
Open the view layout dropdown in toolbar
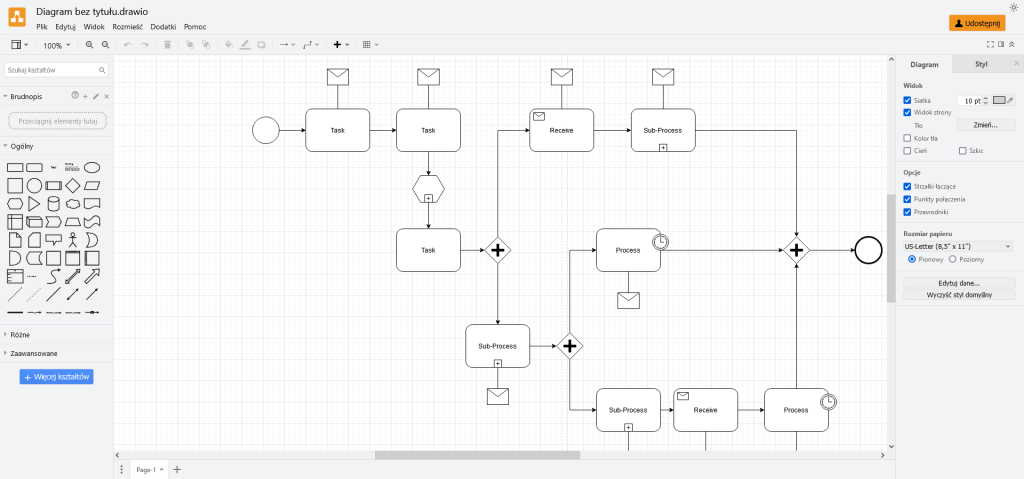tap(20, 45)
